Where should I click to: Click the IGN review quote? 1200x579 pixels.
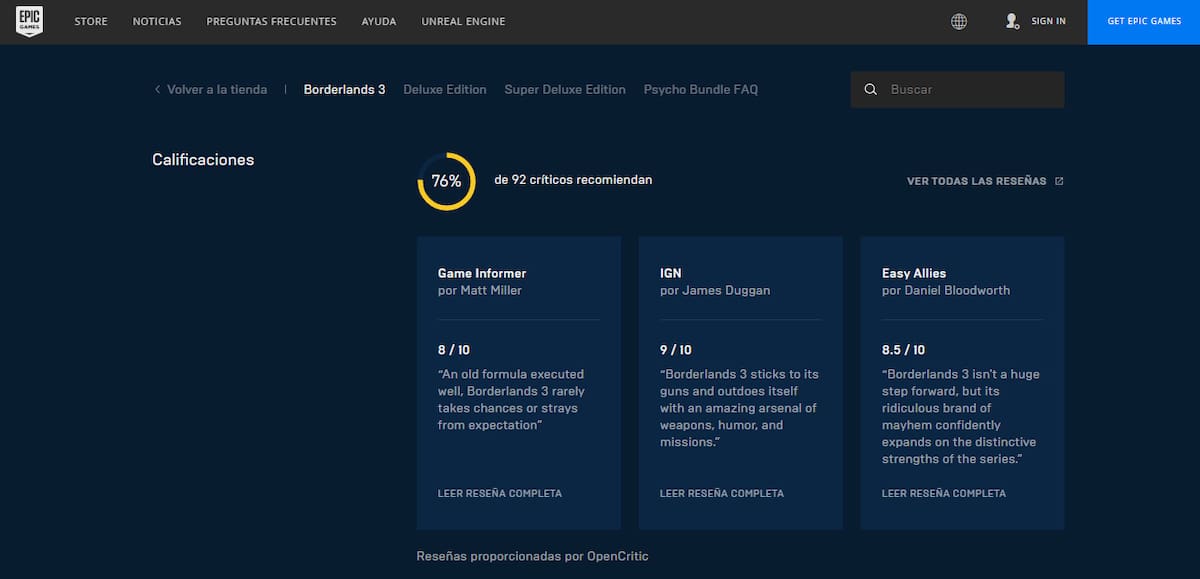[x=739, y=408]
